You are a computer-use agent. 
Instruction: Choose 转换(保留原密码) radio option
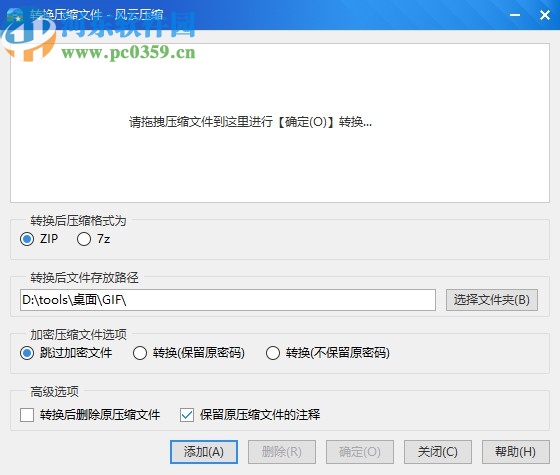click(x=140, y=353)
